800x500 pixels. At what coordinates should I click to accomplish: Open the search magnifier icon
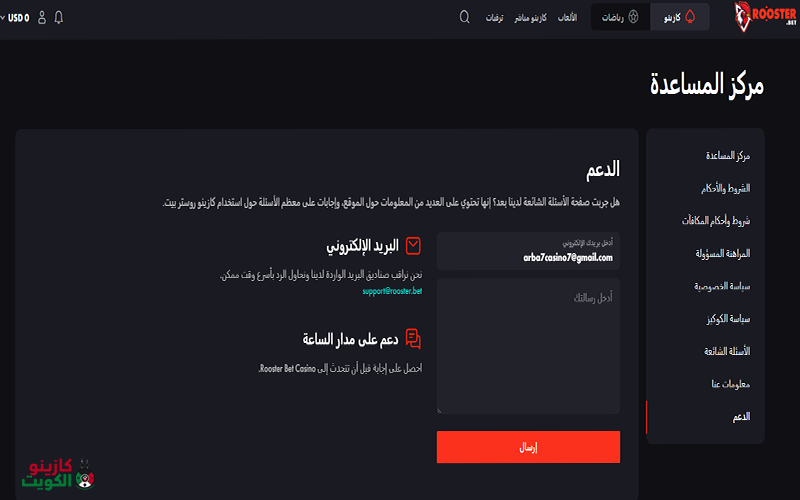click(464, 17)
